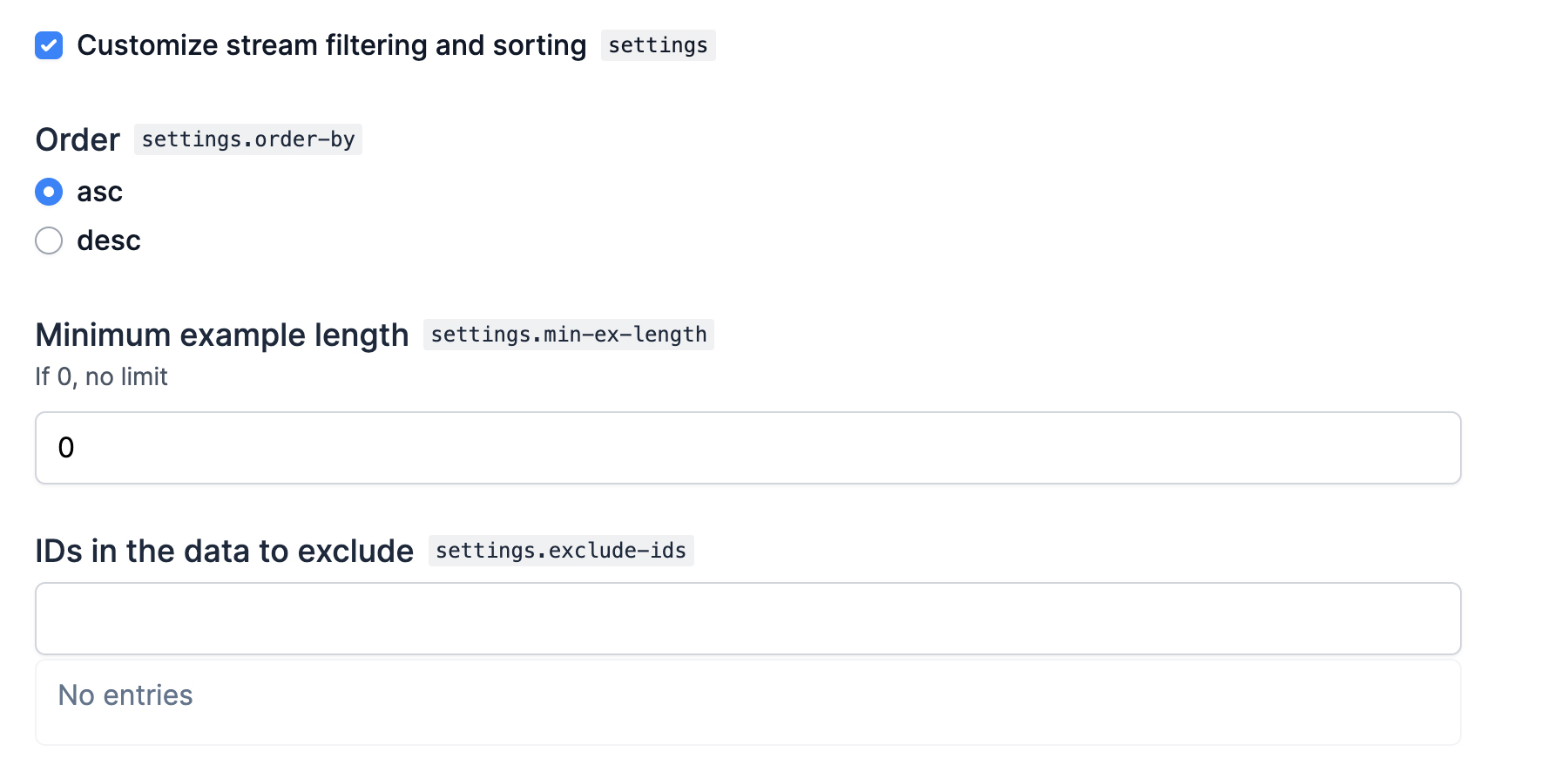The width and height of the screenshot is (1568, 772).
Task: Click the 'Customize stream filtering and sorting' label
Action: pyautogui.click(x=331, y=45)
